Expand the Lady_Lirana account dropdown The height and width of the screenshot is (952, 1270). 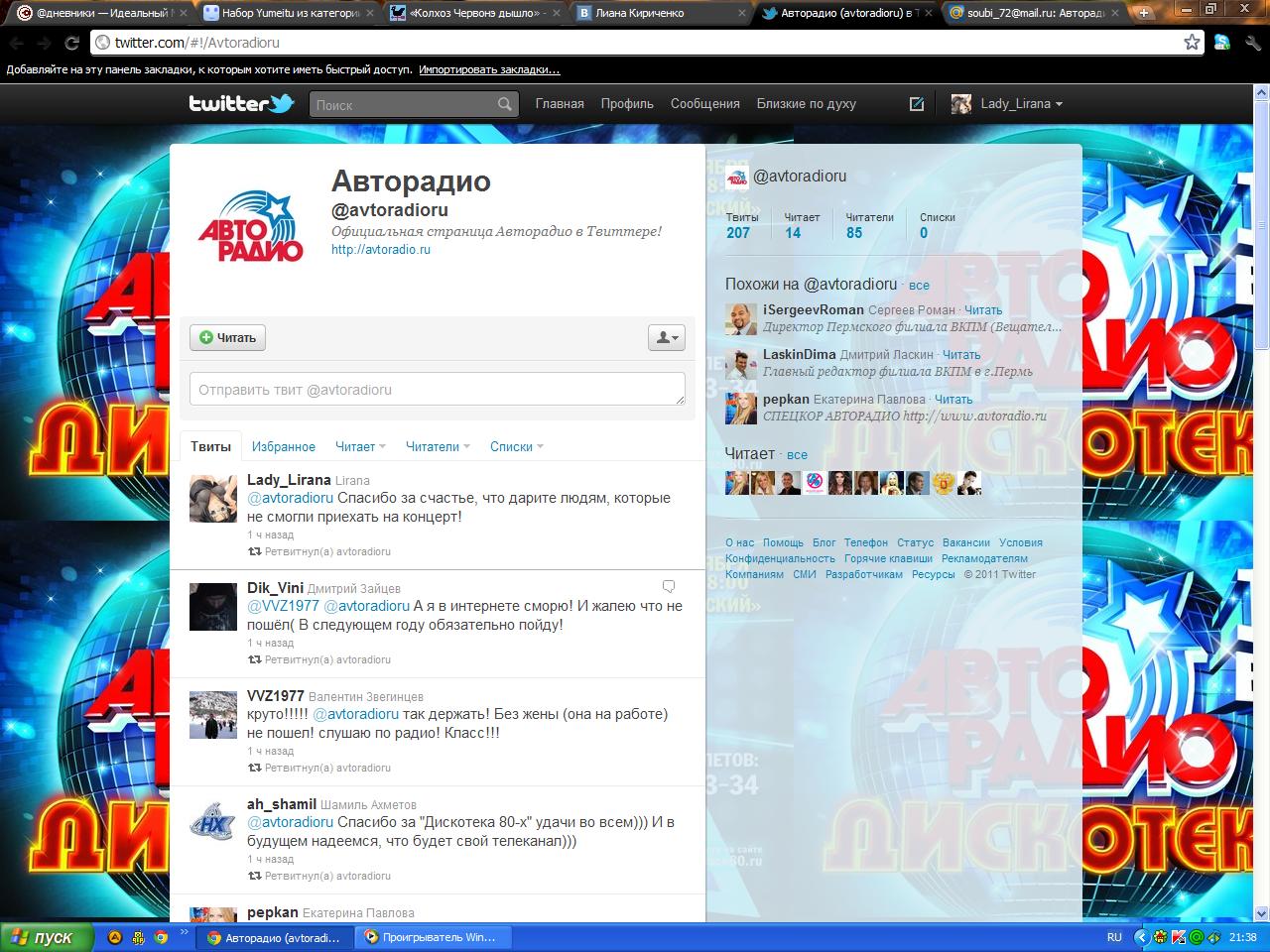point(1059,104)
